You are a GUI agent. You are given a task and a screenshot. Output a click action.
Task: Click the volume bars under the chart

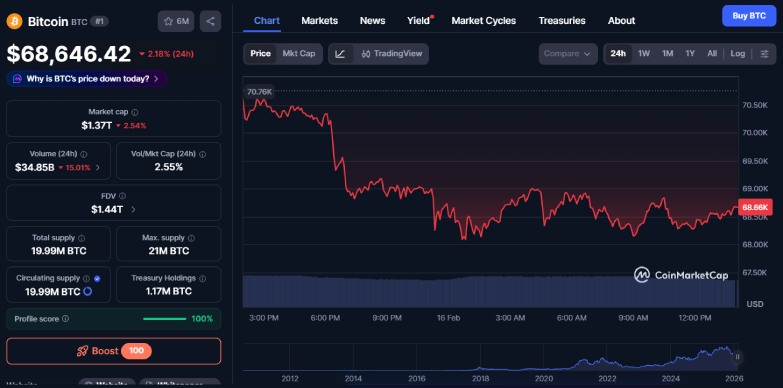pyautogui.click(x=489, y=292)
